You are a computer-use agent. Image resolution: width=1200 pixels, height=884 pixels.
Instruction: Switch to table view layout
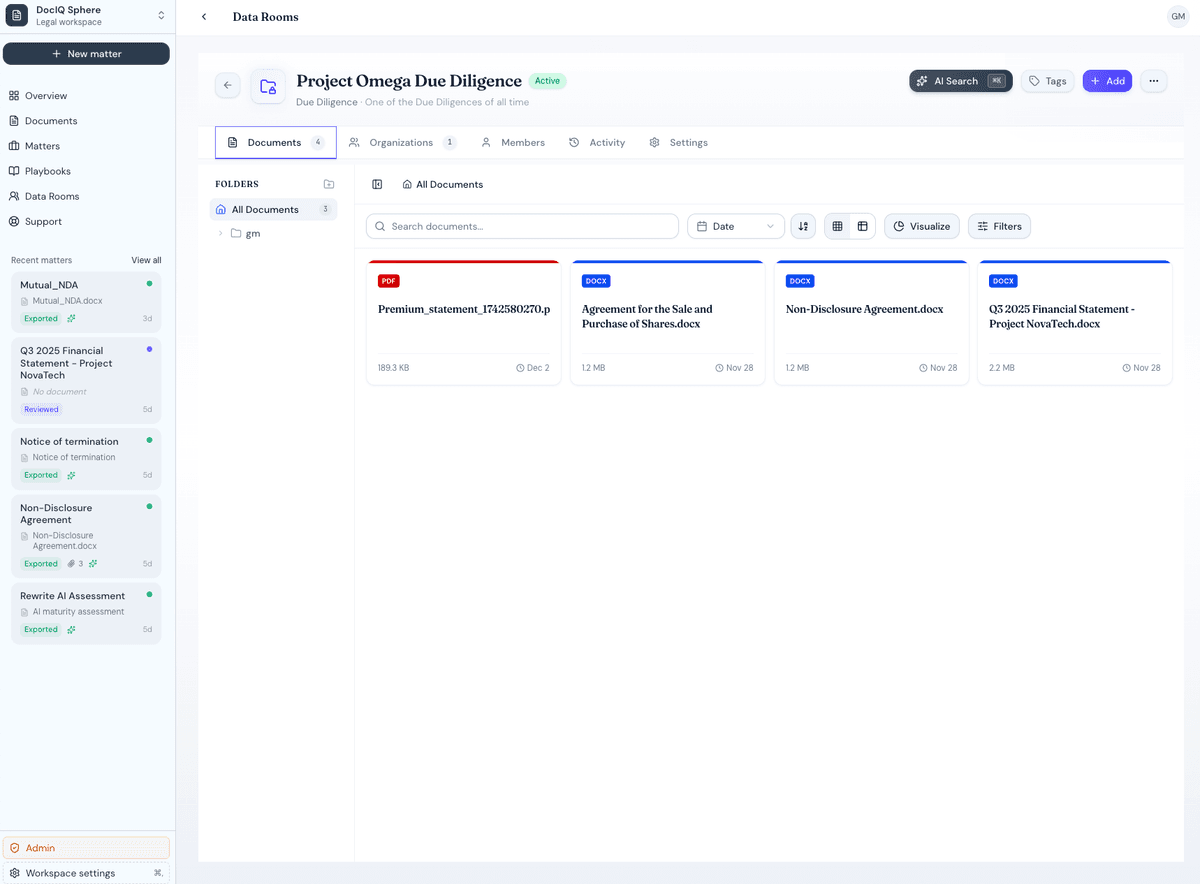click(862, 226)
